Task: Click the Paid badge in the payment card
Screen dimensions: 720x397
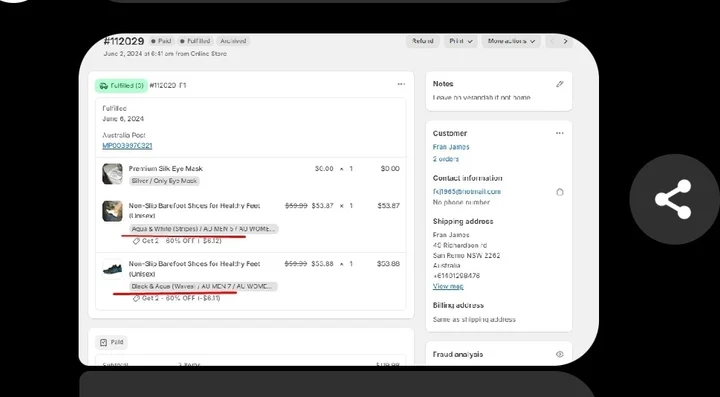Action: pyautogui.click(x=111, y=342)
